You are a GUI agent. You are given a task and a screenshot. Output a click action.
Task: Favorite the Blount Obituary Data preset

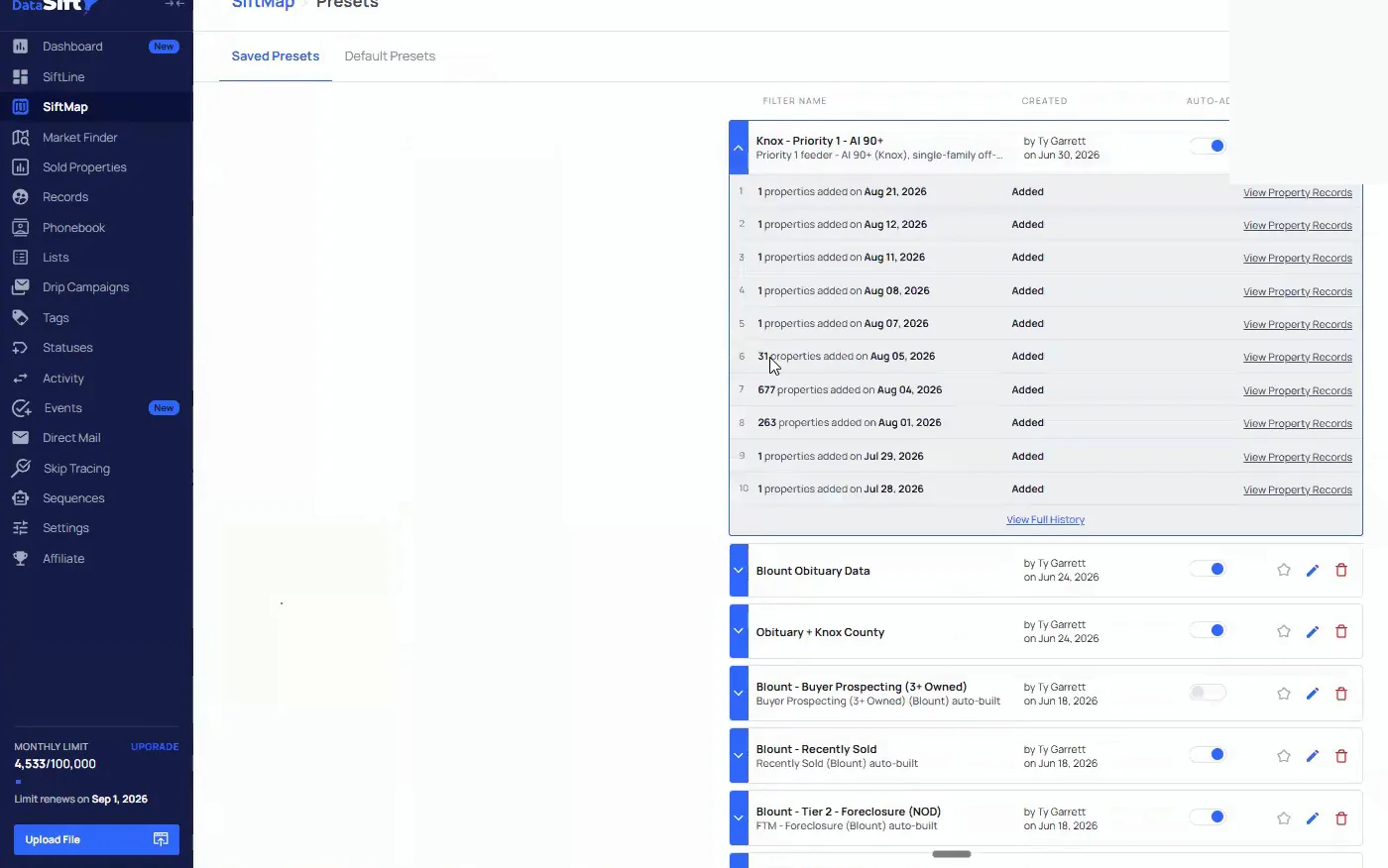(1284, 570)
